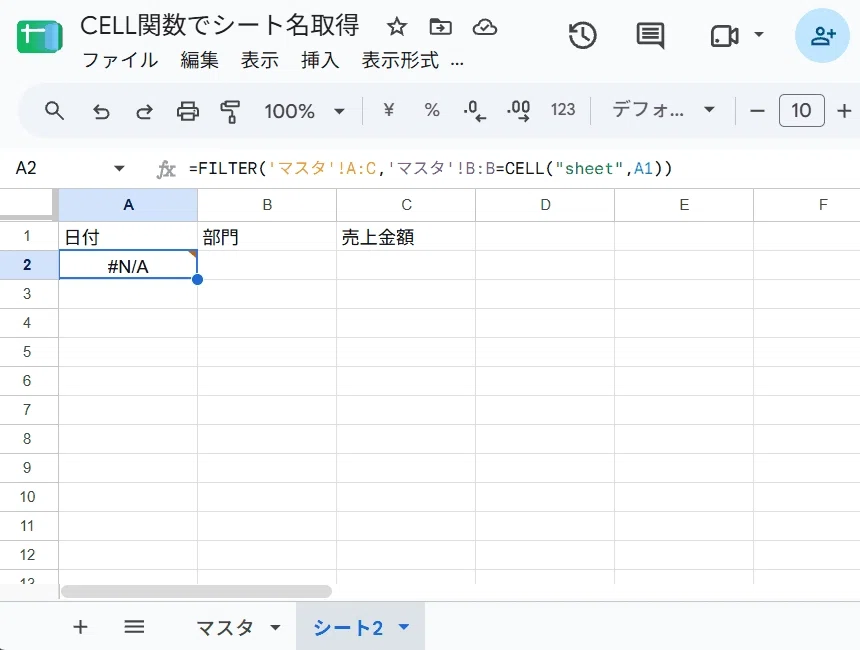Format as currency with ¥ icon
The width and height of the screenshot is (860, 650).
click(388, 110)
